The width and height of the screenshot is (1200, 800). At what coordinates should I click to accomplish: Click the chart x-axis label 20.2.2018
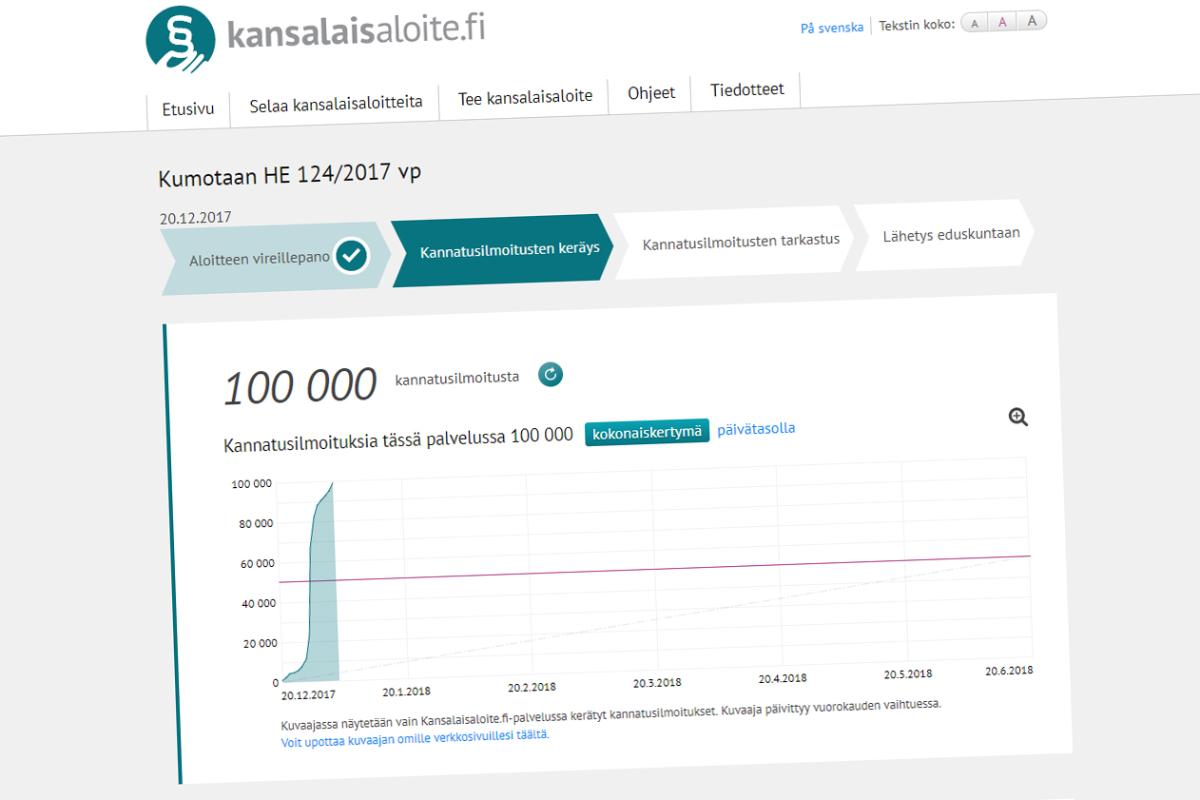tap(531, 688)
